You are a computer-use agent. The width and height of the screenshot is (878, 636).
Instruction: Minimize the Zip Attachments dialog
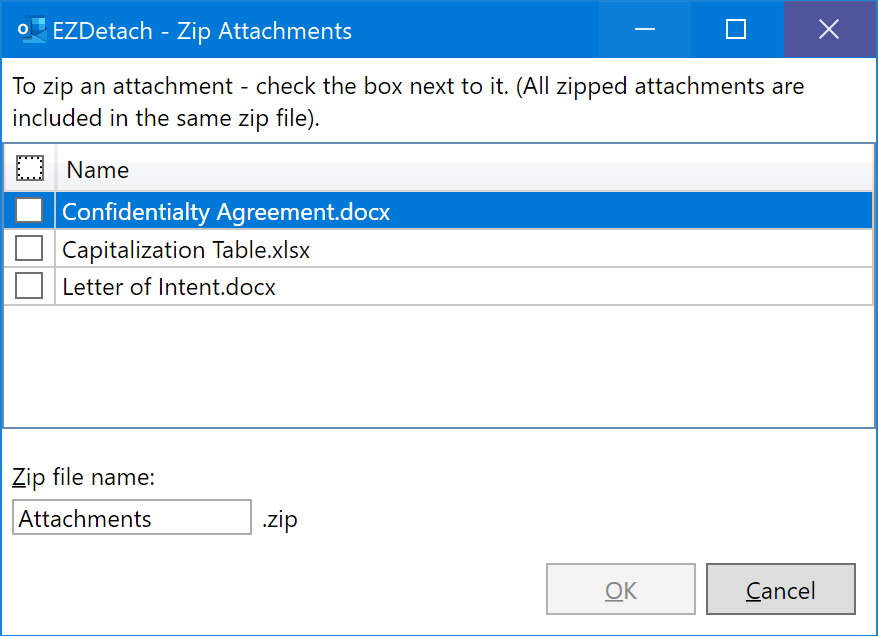pyautogui.click(x=645, y=29)
